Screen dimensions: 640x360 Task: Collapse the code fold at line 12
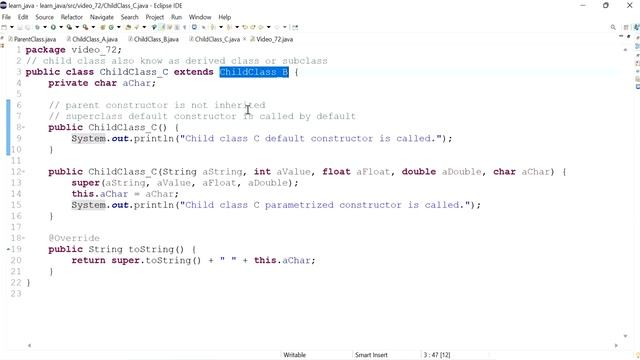(23, 172)
